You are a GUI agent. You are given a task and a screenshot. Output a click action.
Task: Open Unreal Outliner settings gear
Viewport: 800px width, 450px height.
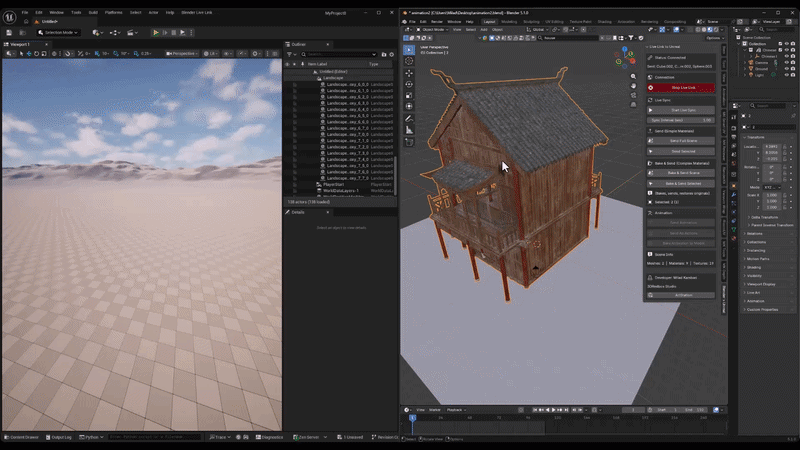[391, 54]
